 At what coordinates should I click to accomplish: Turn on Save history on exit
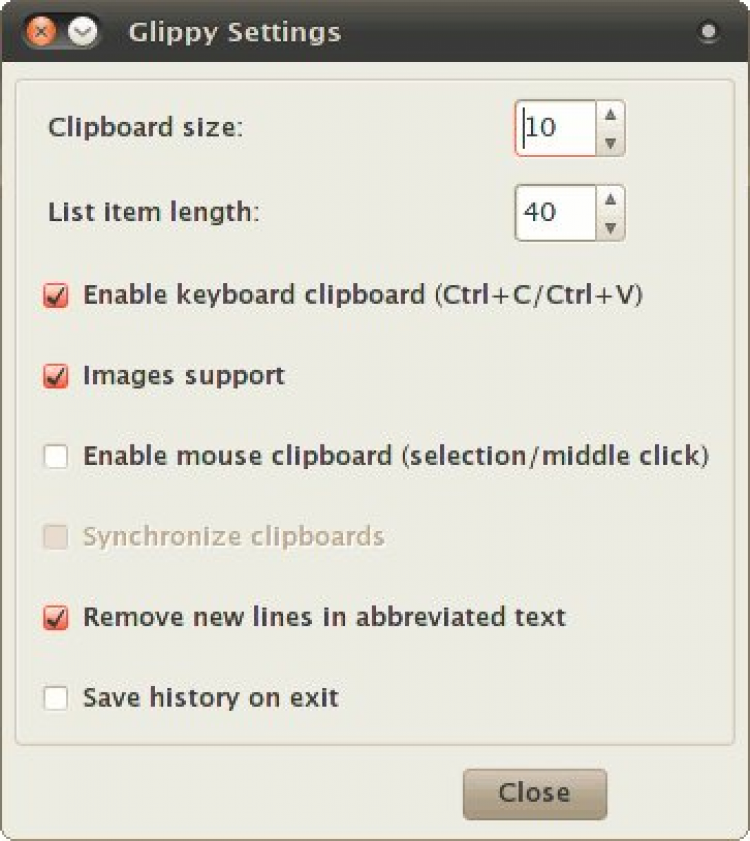click(56, 698)
